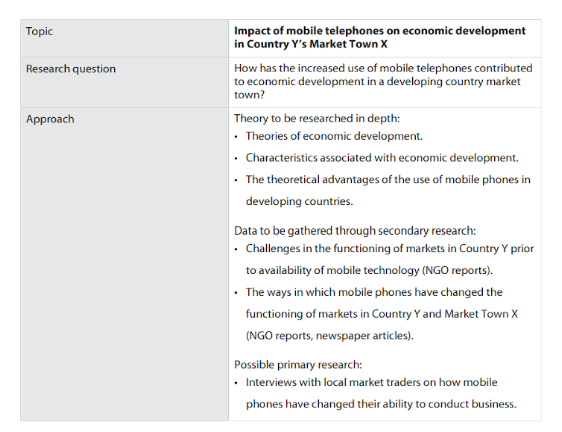The height and width of the screenshot is (432, 562).
Task: Click the 'Research question' row label
Action: coord(71,69)
